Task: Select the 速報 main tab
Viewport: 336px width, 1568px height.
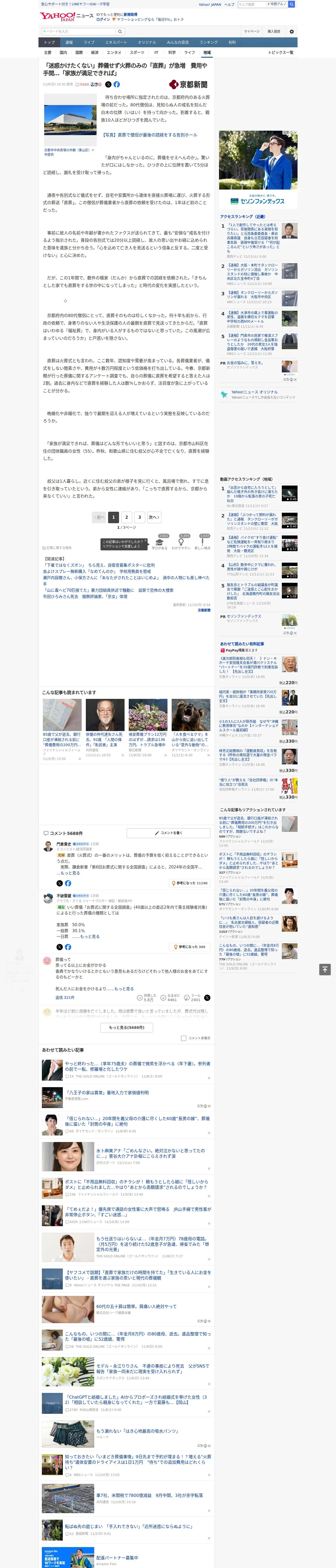Action: [x=69, y=43]
